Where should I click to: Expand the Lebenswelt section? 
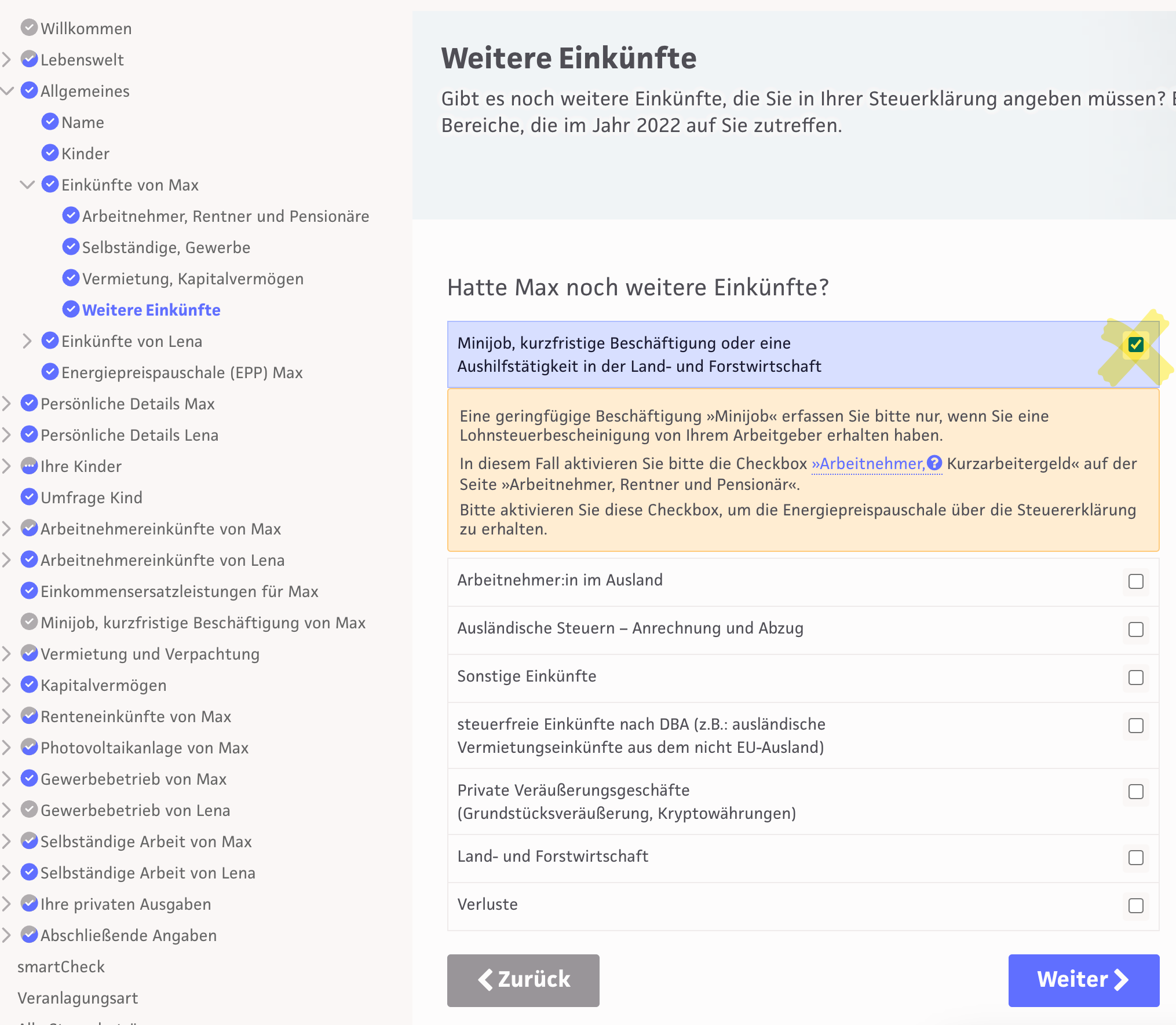(7, 60)
